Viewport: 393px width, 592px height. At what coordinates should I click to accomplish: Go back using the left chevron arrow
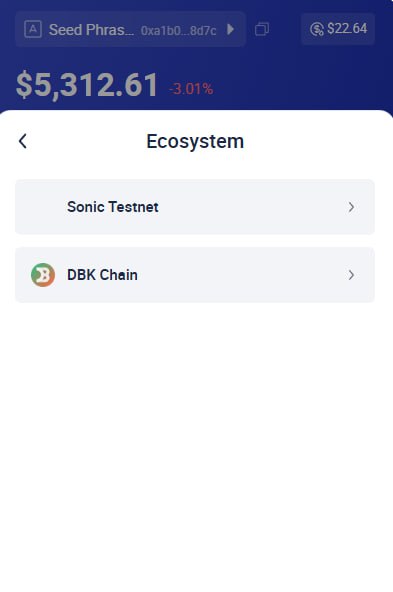[23, 141]
